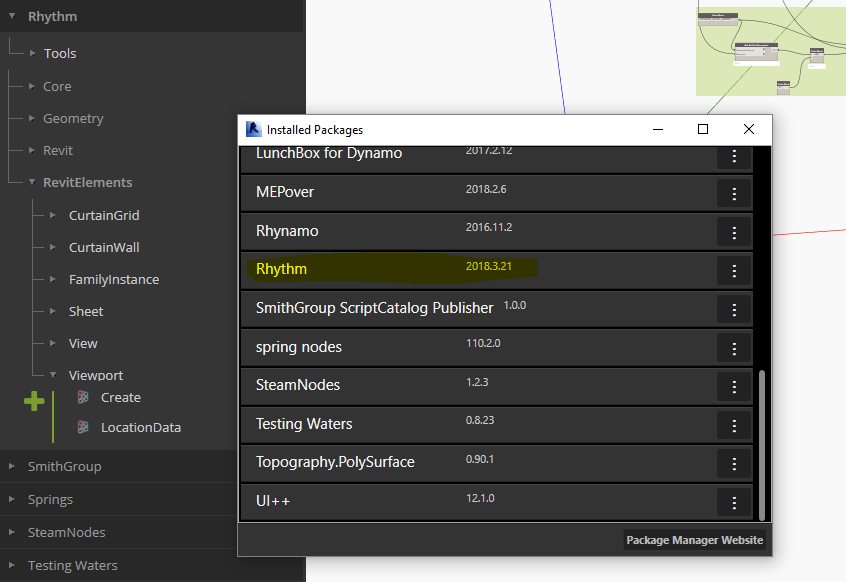Expand the SmithGroup library category
The width and height of the screenshot is (846, 582).
pos(11,466)
